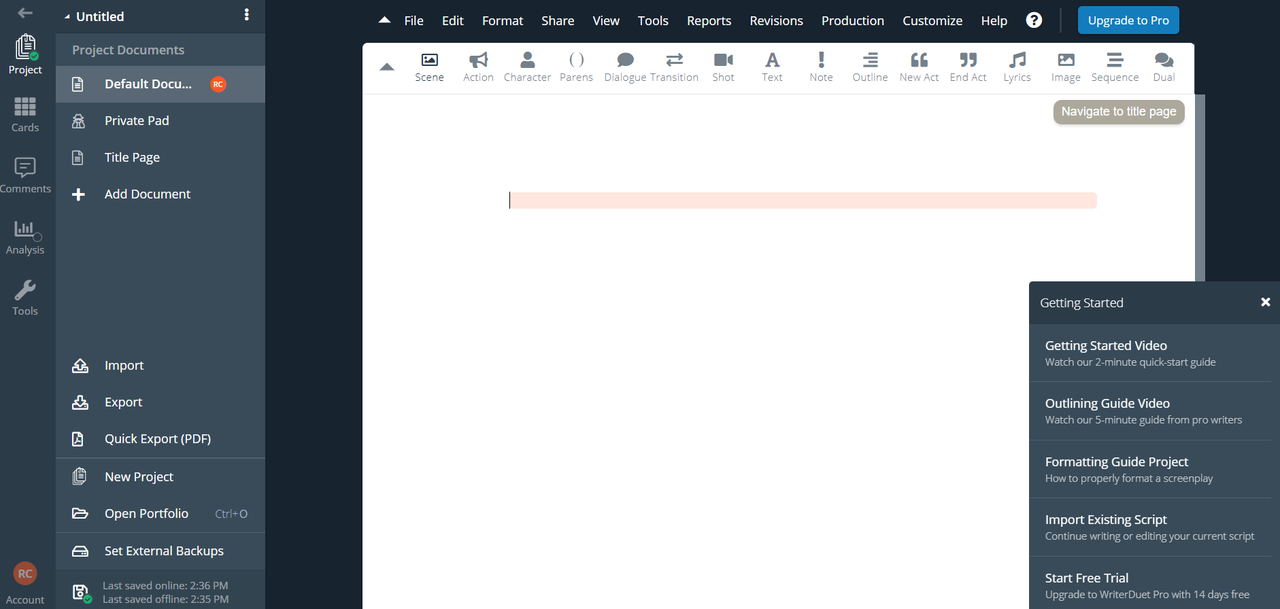
Task: Insert an Outline element
Action: click(870, 67)
